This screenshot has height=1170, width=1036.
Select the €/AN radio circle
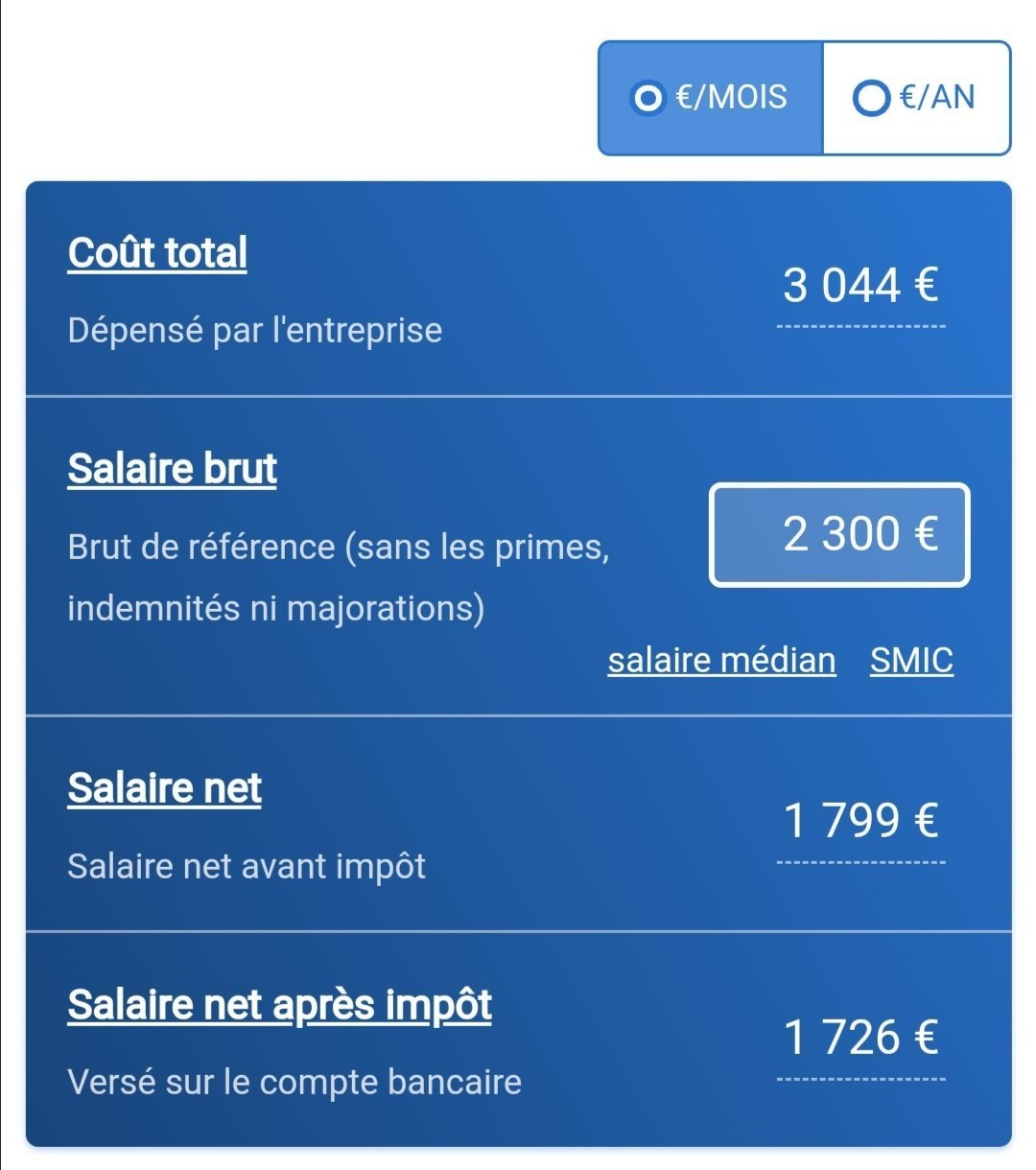click(871, 97)
